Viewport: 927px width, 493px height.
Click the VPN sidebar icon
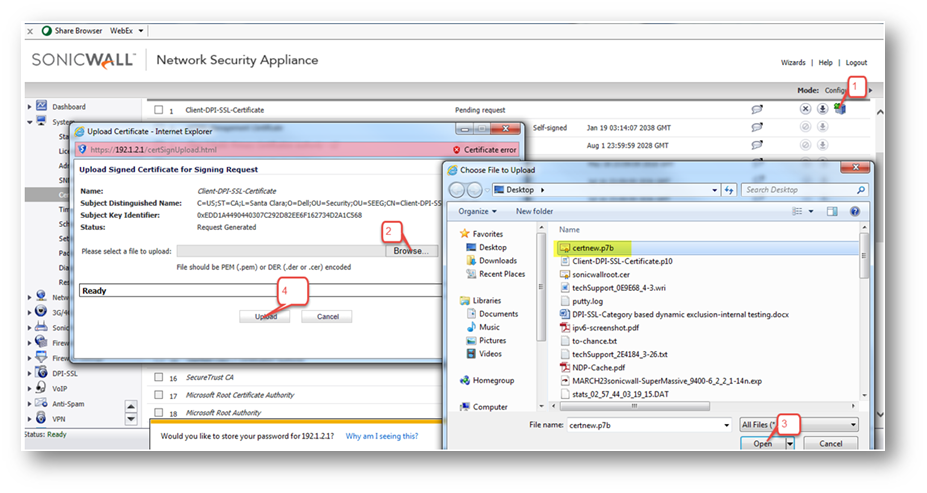(x=41, y=418)
